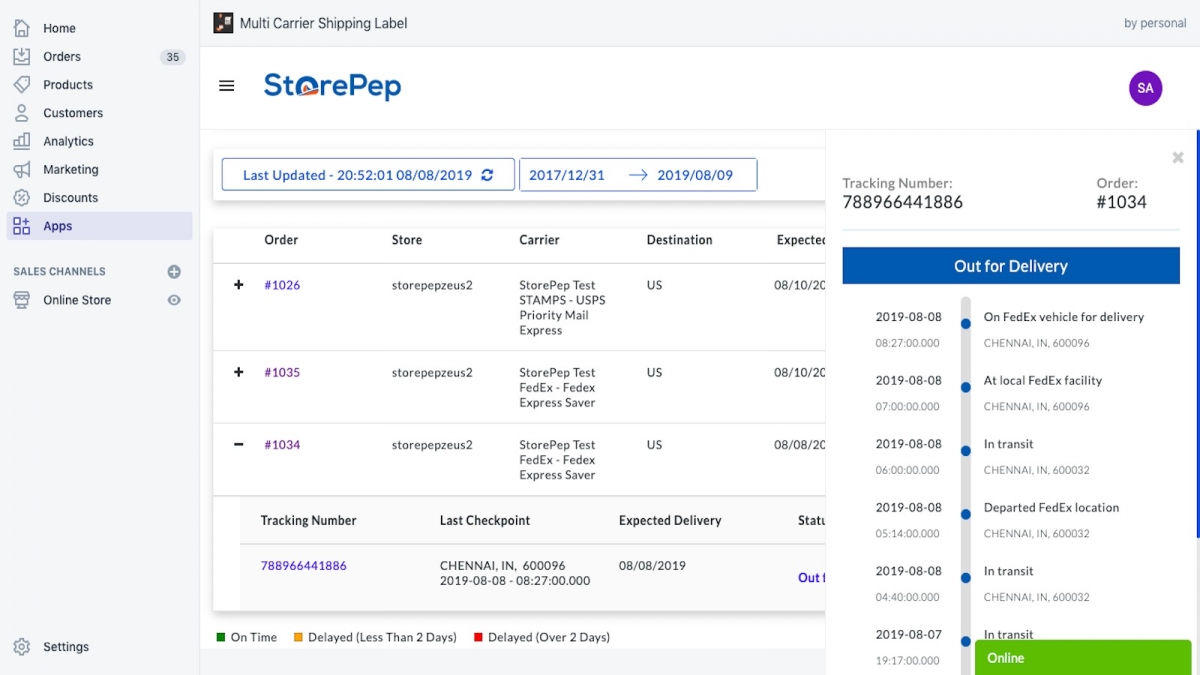This screenshot has width=1200, height=675.
Task: Open tracking number 788966441886 link
Action: (x=303, y=566)
